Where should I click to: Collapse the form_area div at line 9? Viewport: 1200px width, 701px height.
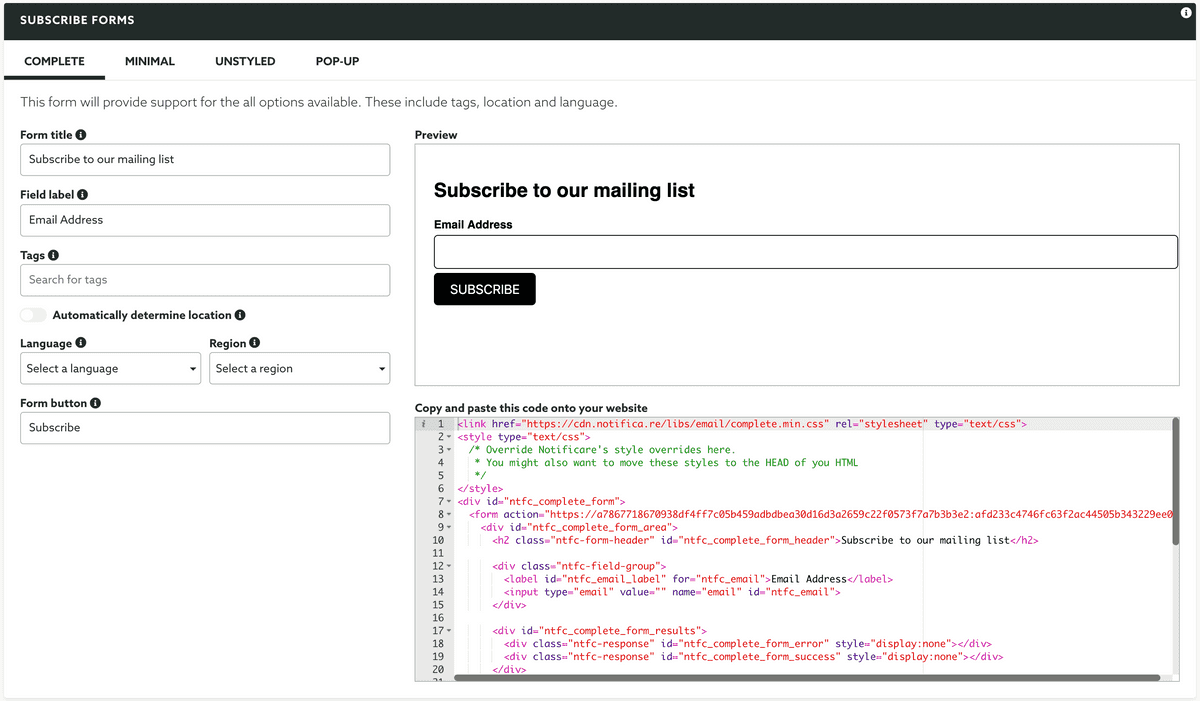(449, 527)
